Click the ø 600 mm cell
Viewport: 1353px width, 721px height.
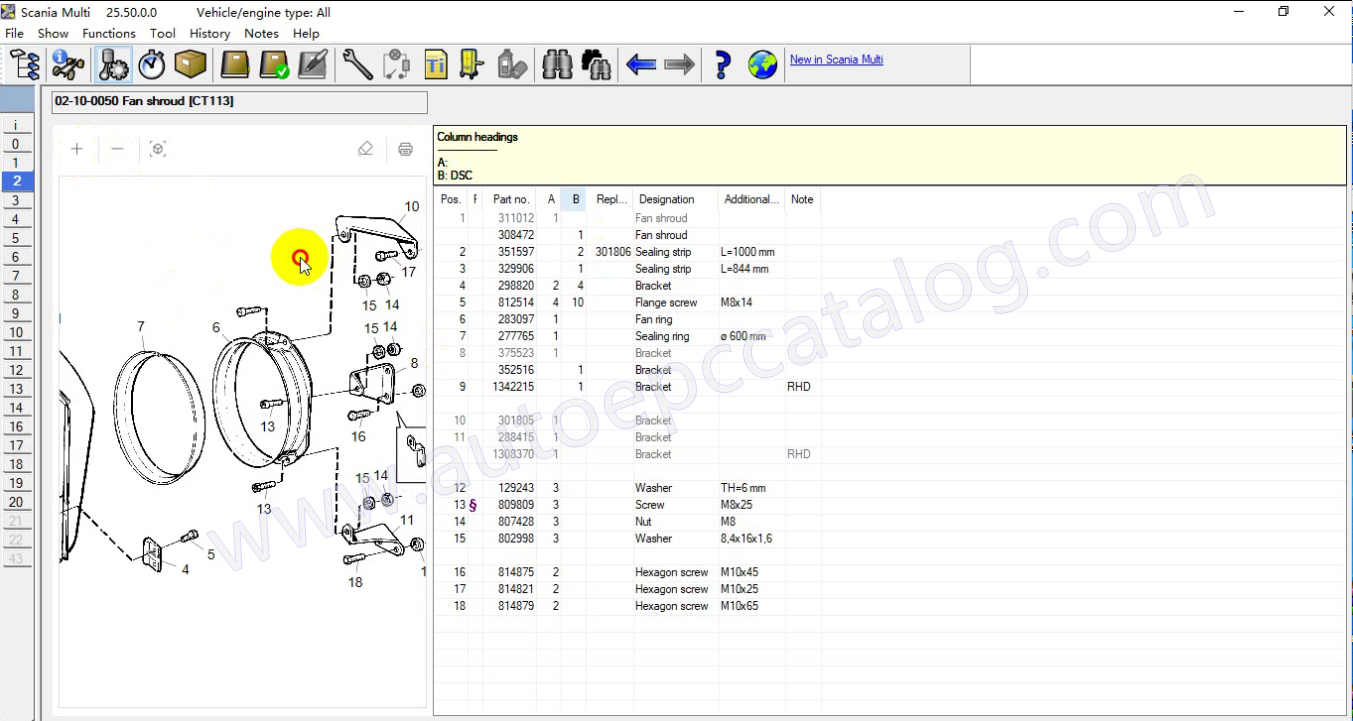click(x=743, y=336)
